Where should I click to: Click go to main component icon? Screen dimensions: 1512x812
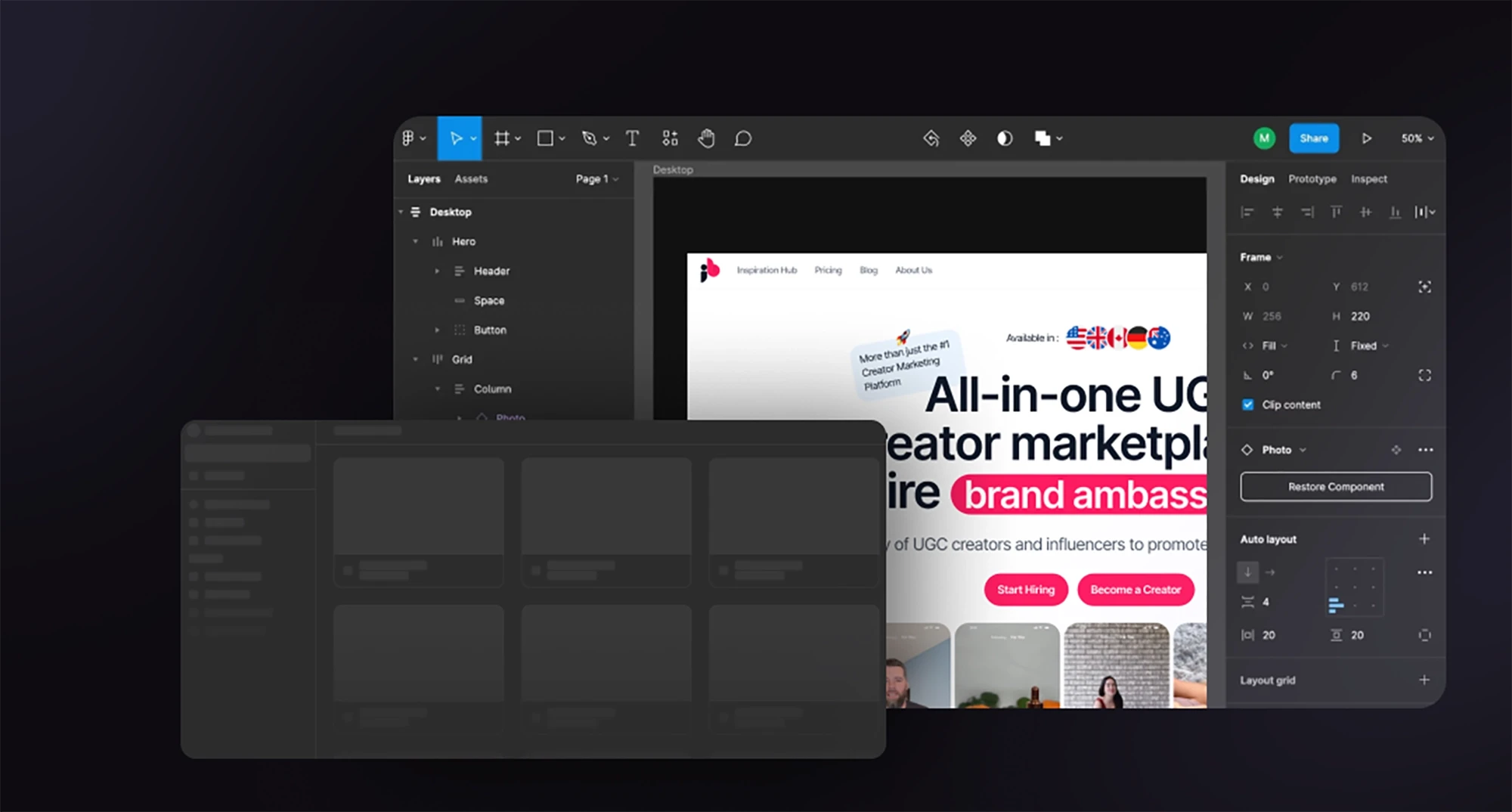coord(1396,450)
